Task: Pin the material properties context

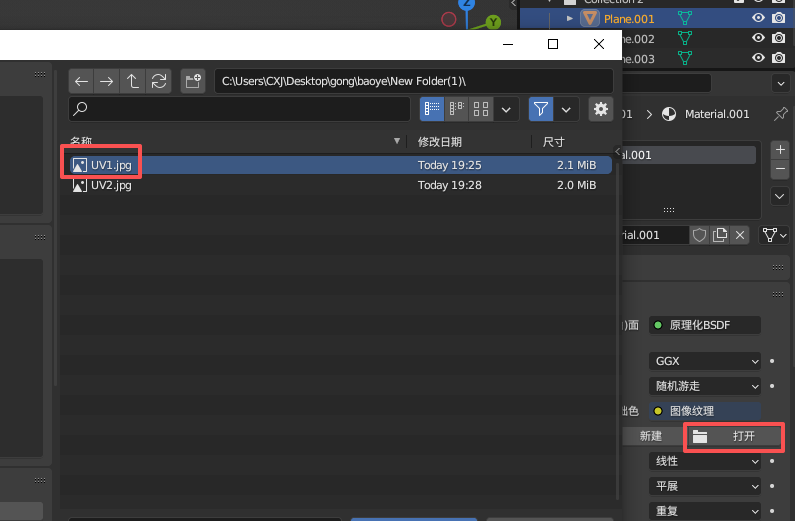Action: (780, 114)
